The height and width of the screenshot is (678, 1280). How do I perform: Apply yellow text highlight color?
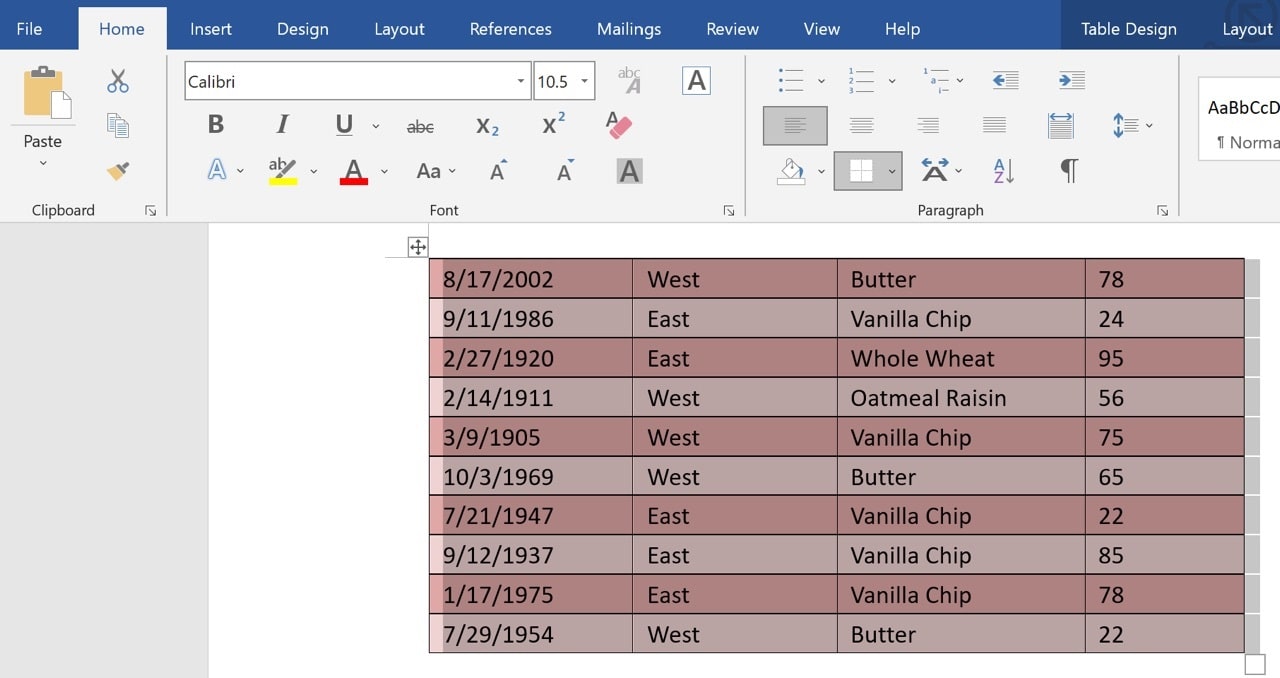coord(281,169)
